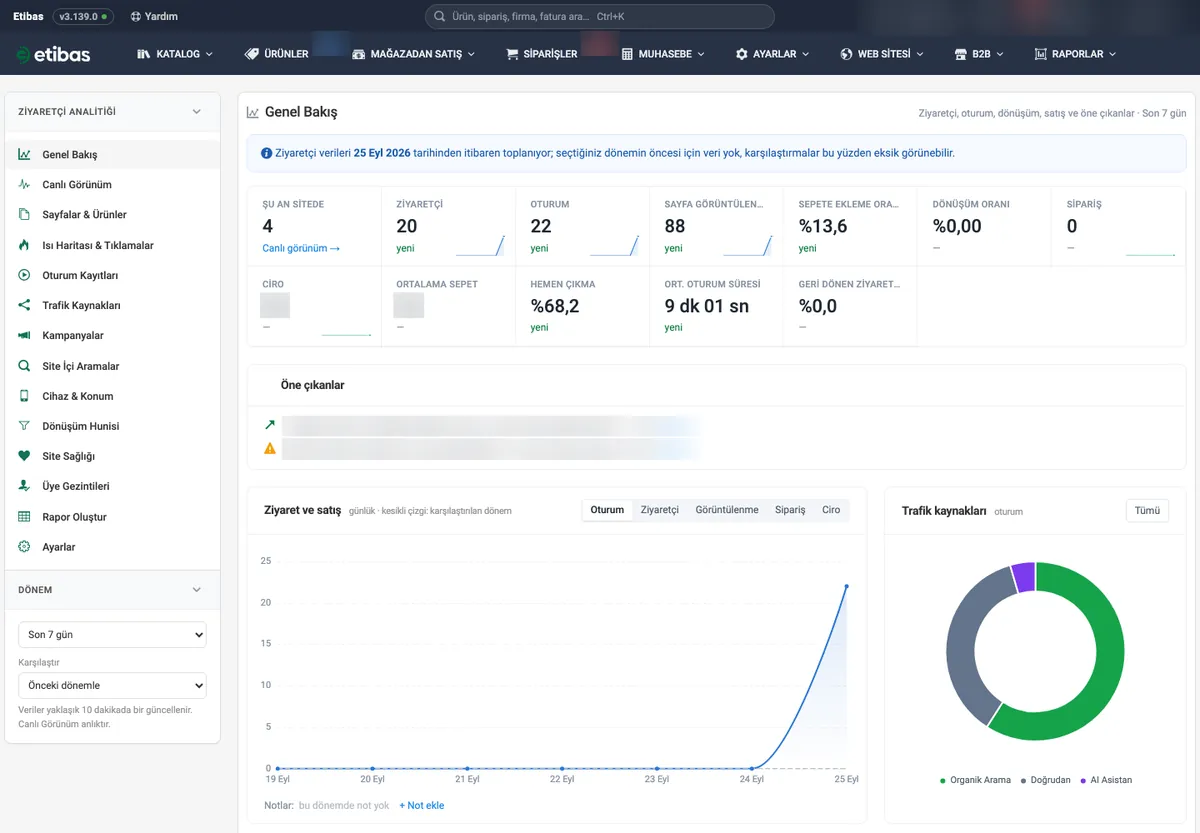Screen dimensions: 1200x833
Task: Expand the RAPORLAR top menu
Action: (x=1076, y=54)
